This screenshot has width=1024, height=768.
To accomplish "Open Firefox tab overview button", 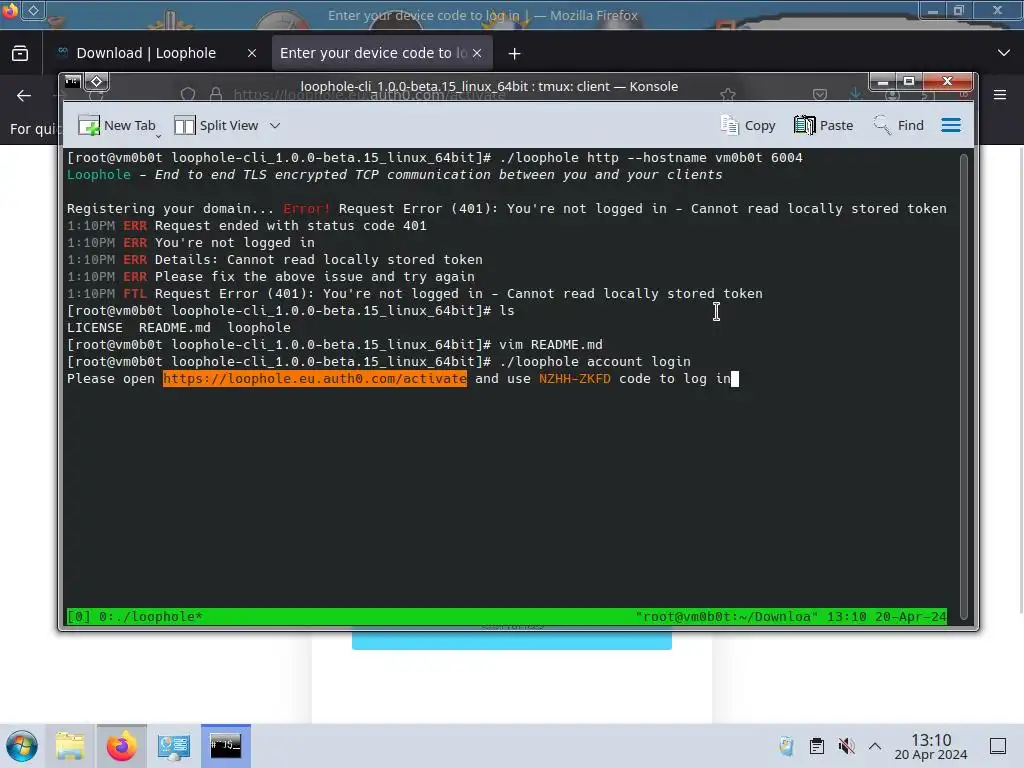I will (x=20, y=53).
